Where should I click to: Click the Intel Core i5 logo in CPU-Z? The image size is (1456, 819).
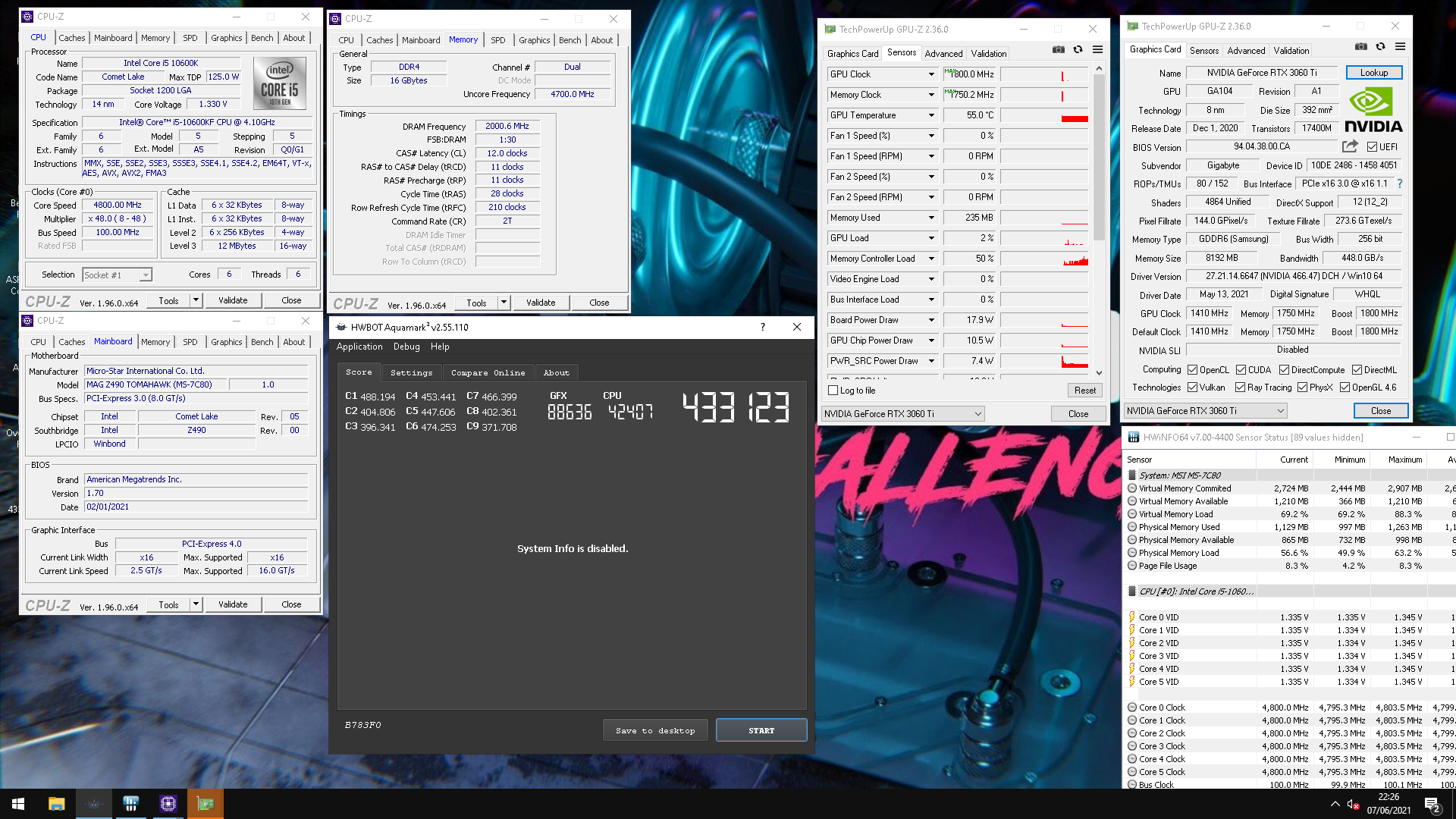280,84
